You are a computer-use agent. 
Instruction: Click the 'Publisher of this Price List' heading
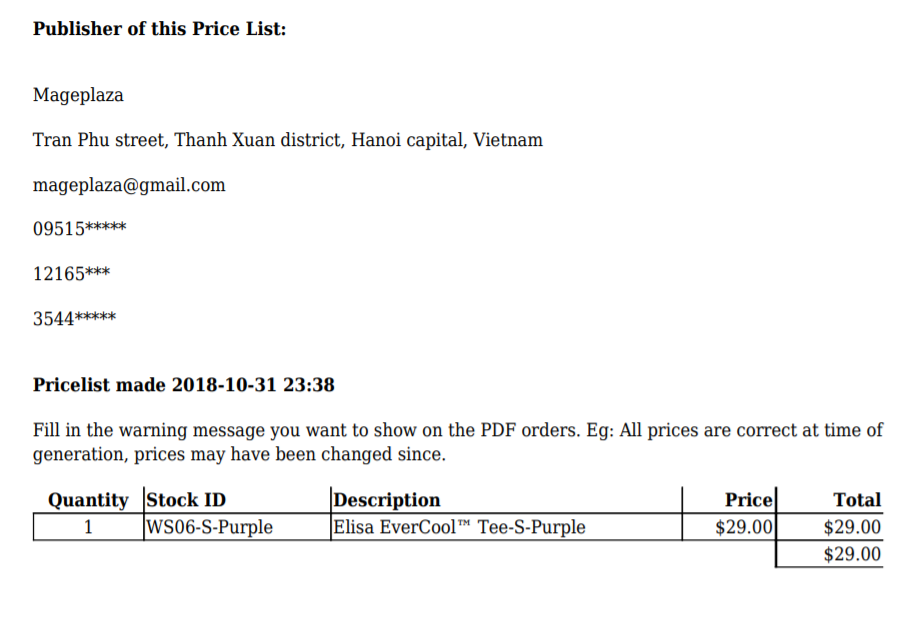click(x=160, y=29)
